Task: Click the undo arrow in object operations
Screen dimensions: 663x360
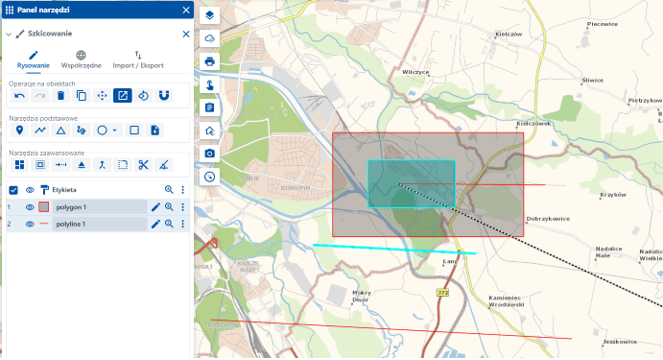Action: point(19,96)
